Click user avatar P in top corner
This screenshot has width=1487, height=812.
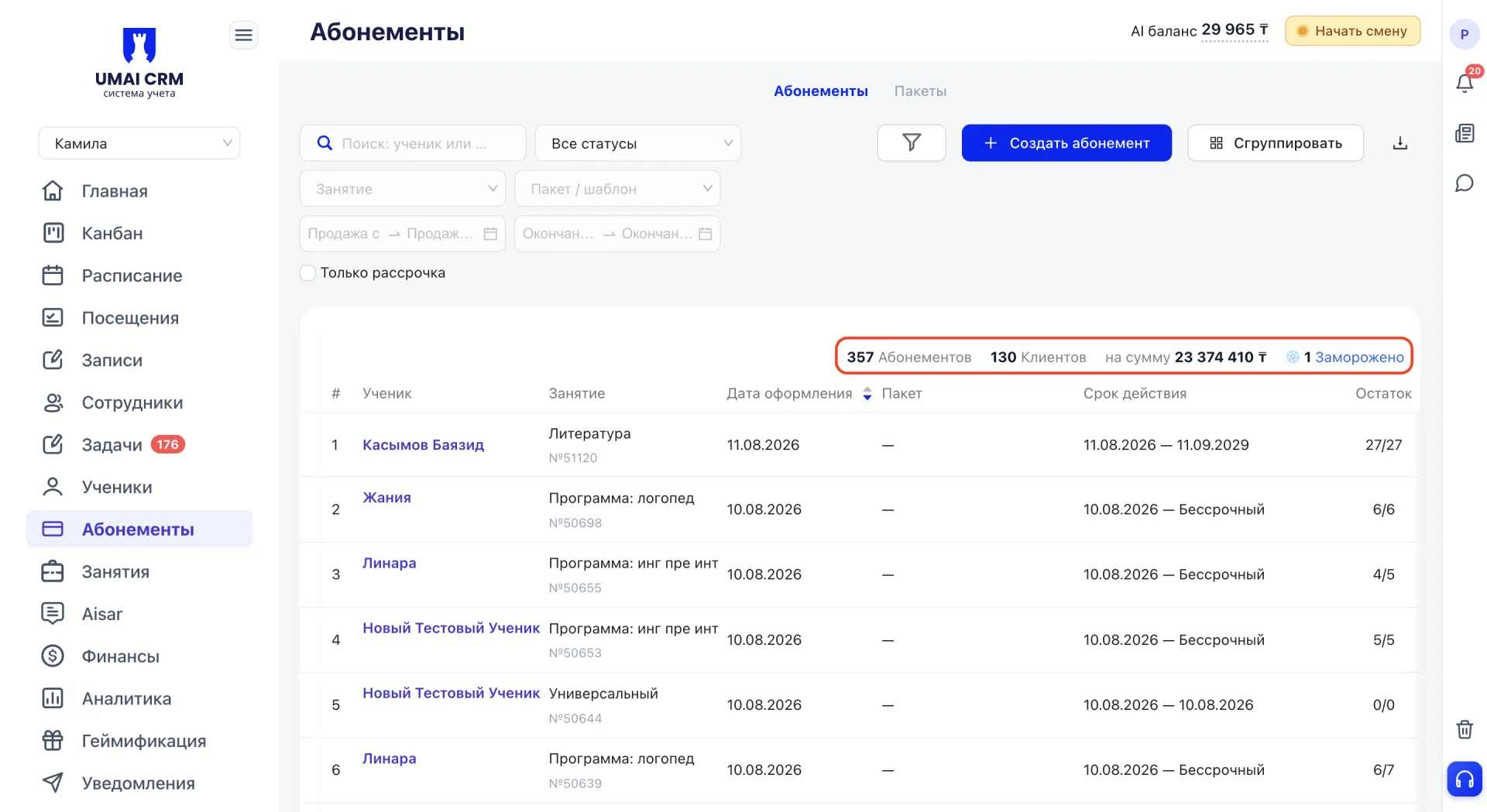tap(1465, 34)
